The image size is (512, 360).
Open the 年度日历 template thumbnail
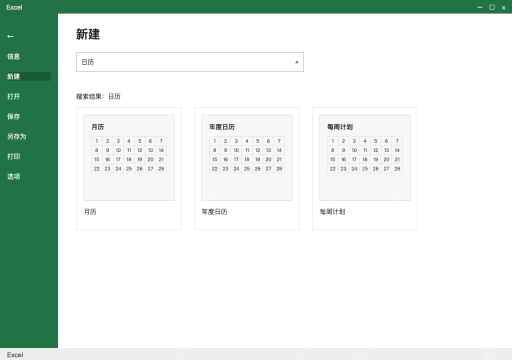[x=247, y=158]
